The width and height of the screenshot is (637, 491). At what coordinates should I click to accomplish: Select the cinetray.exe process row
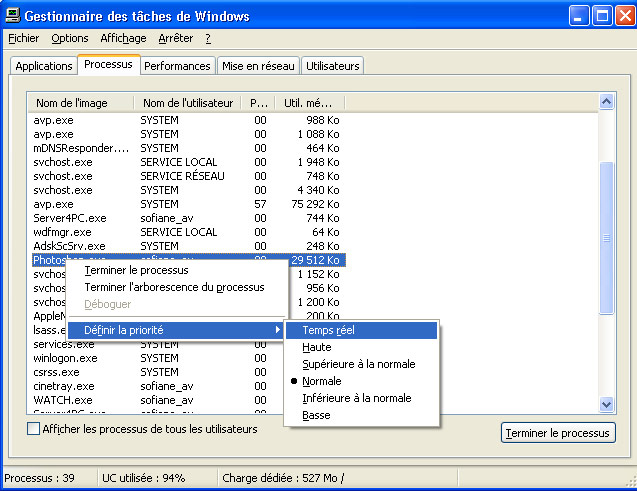coord(157,386)
